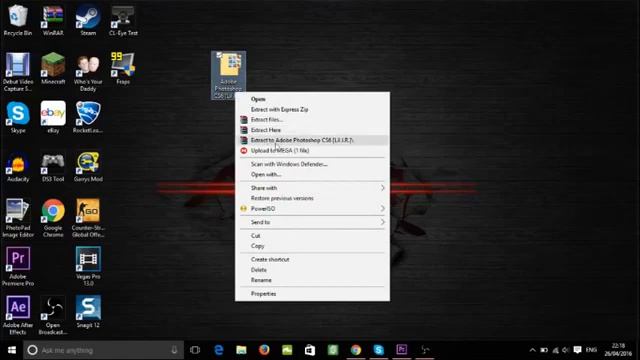The height and width of the screenshot is (360, 640).
Task: Click Create shortcut menu entry
Action: pos(312,260)
